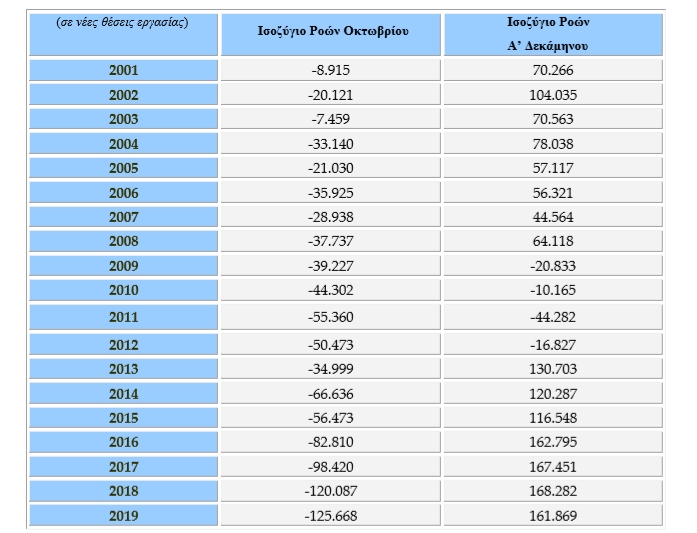Image resolution: width=697 pixels, height=533 pixels.
Task: Click the value -35.925 for 2006
Action: coord(330,192)
